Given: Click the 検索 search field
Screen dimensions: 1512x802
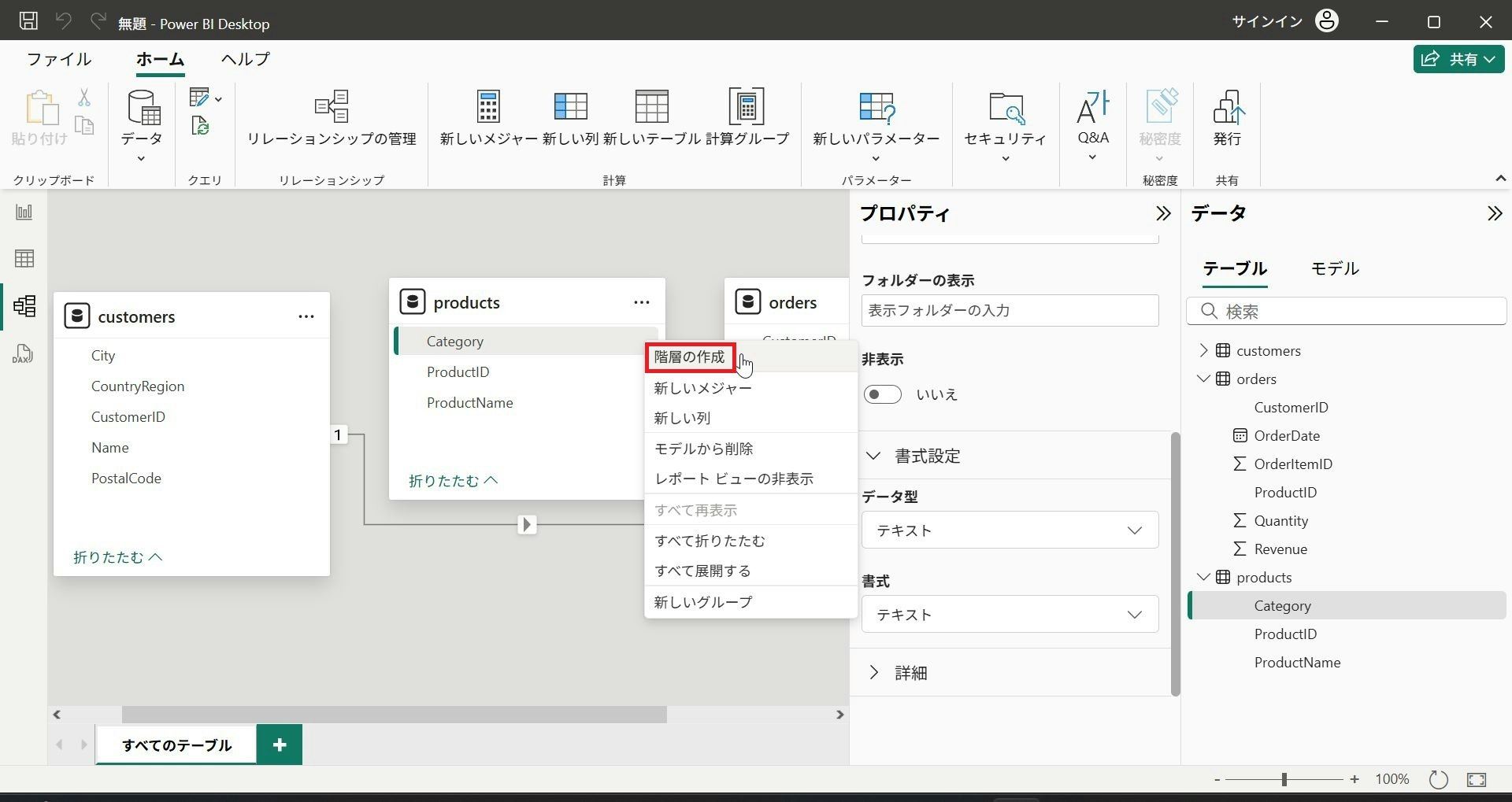Looking at the screenshot, I should tap(1347, 311).
